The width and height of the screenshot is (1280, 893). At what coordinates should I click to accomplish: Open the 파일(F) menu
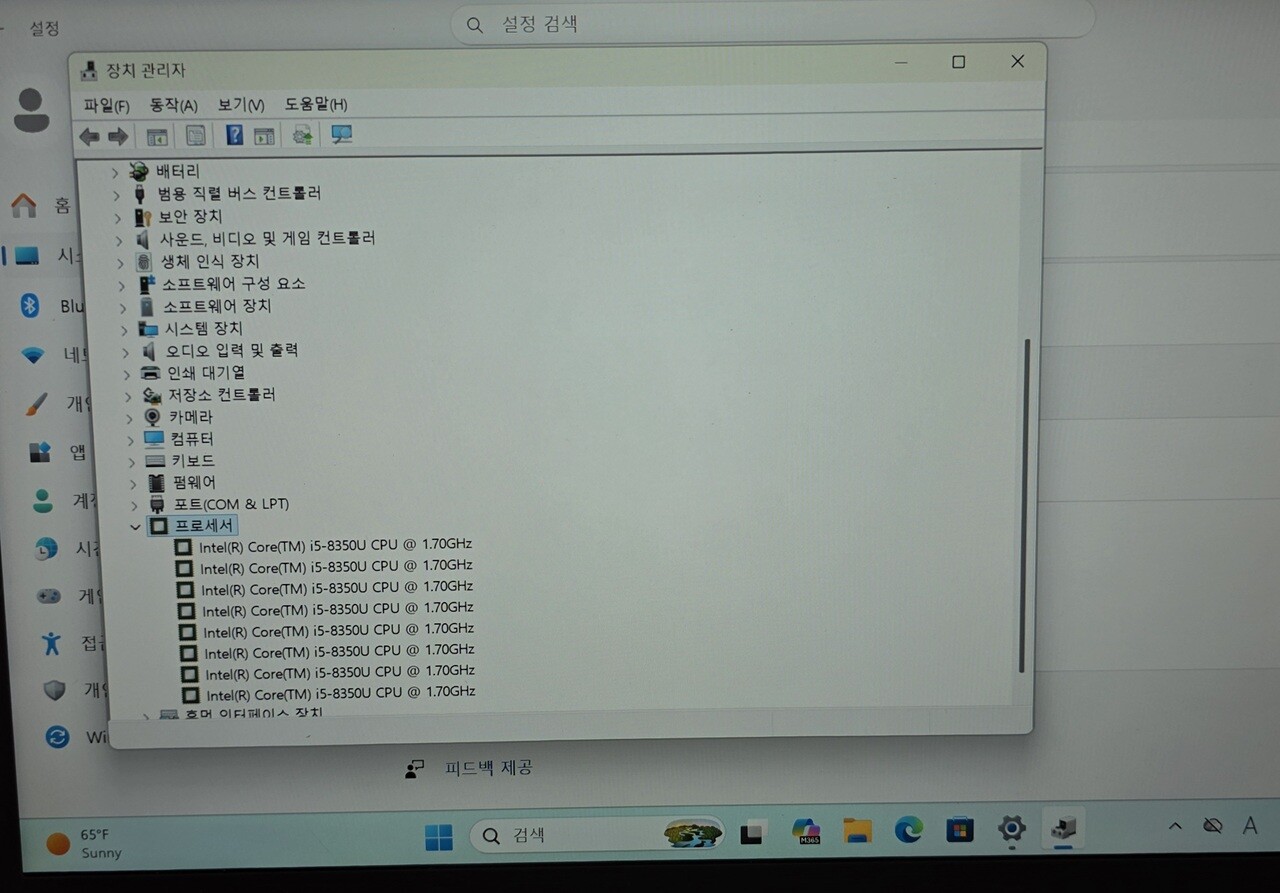106,105
